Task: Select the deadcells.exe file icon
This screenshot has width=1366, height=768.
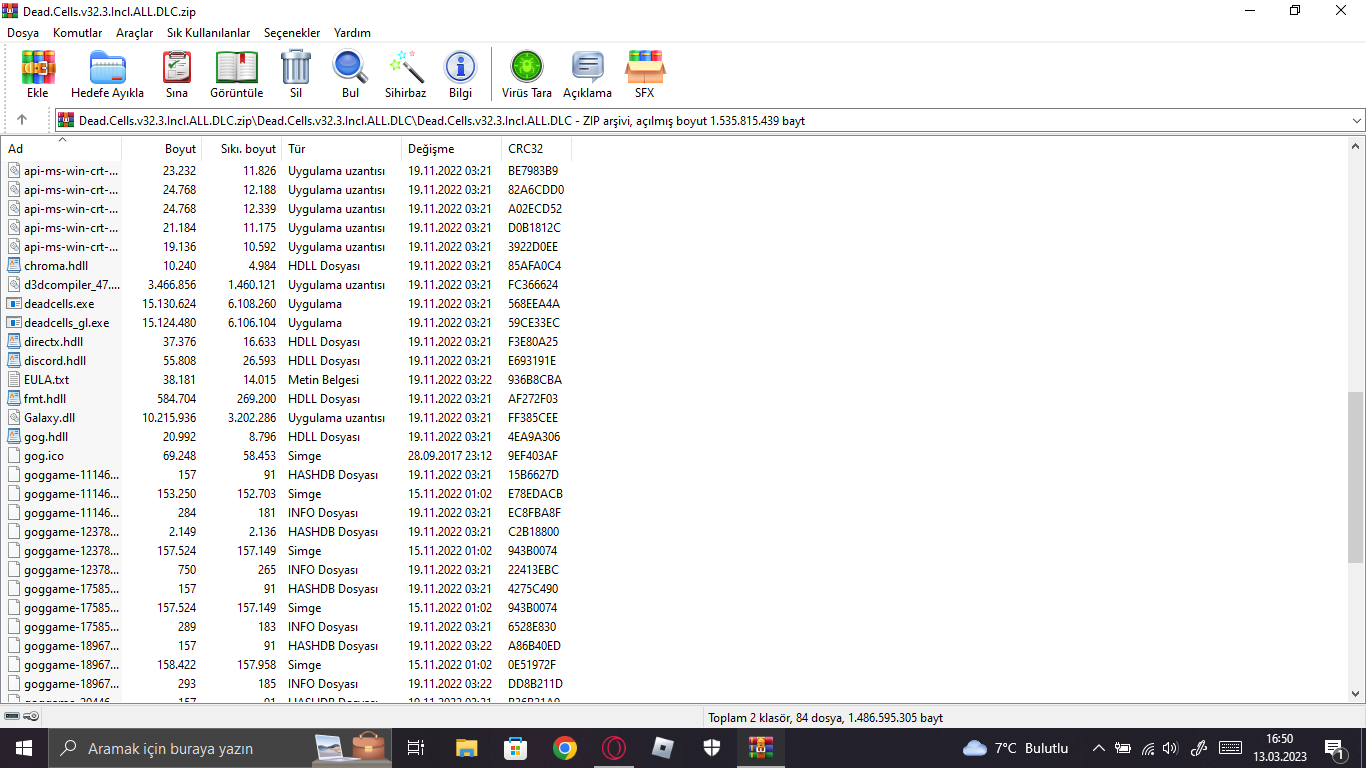Action: pyautogui.click(x=14, y=304)
